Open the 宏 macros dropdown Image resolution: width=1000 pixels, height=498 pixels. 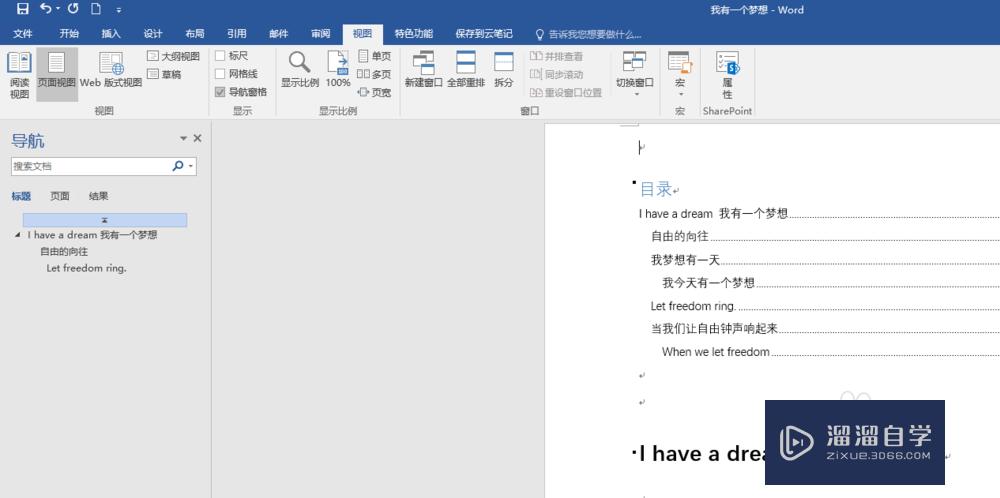680,75
